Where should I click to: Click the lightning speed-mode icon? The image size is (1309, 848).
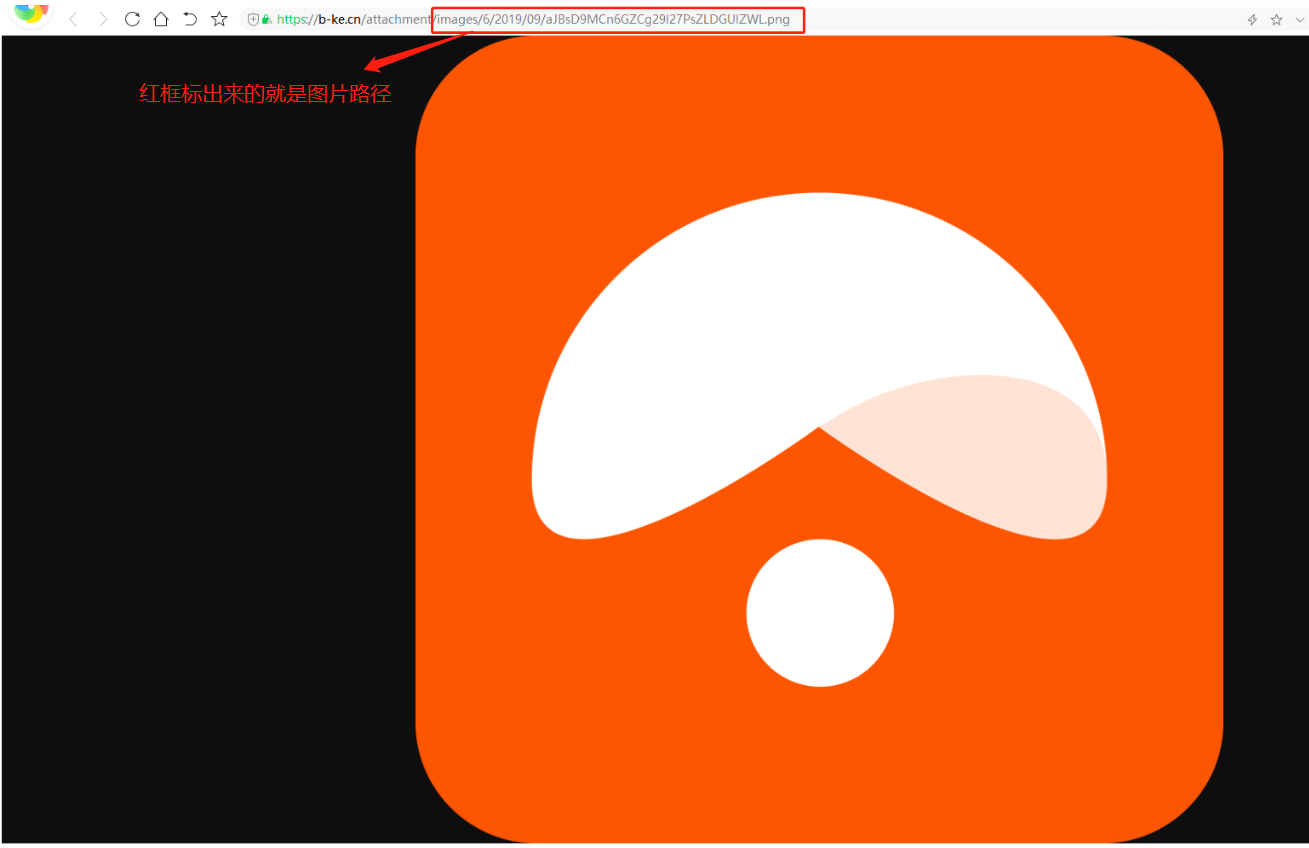pyautogui.click(x=1252, y=20)
